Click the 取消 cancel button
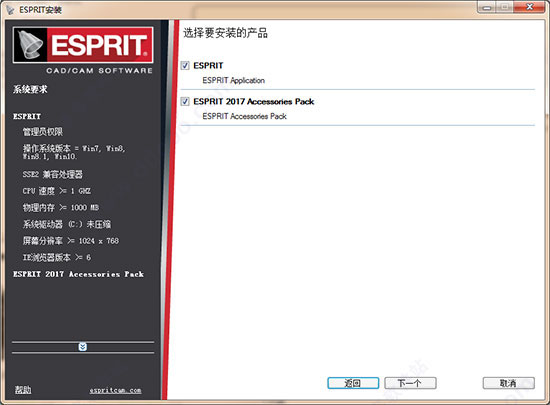550x405 pixels. pyautogui.click(x=509, y=383)
